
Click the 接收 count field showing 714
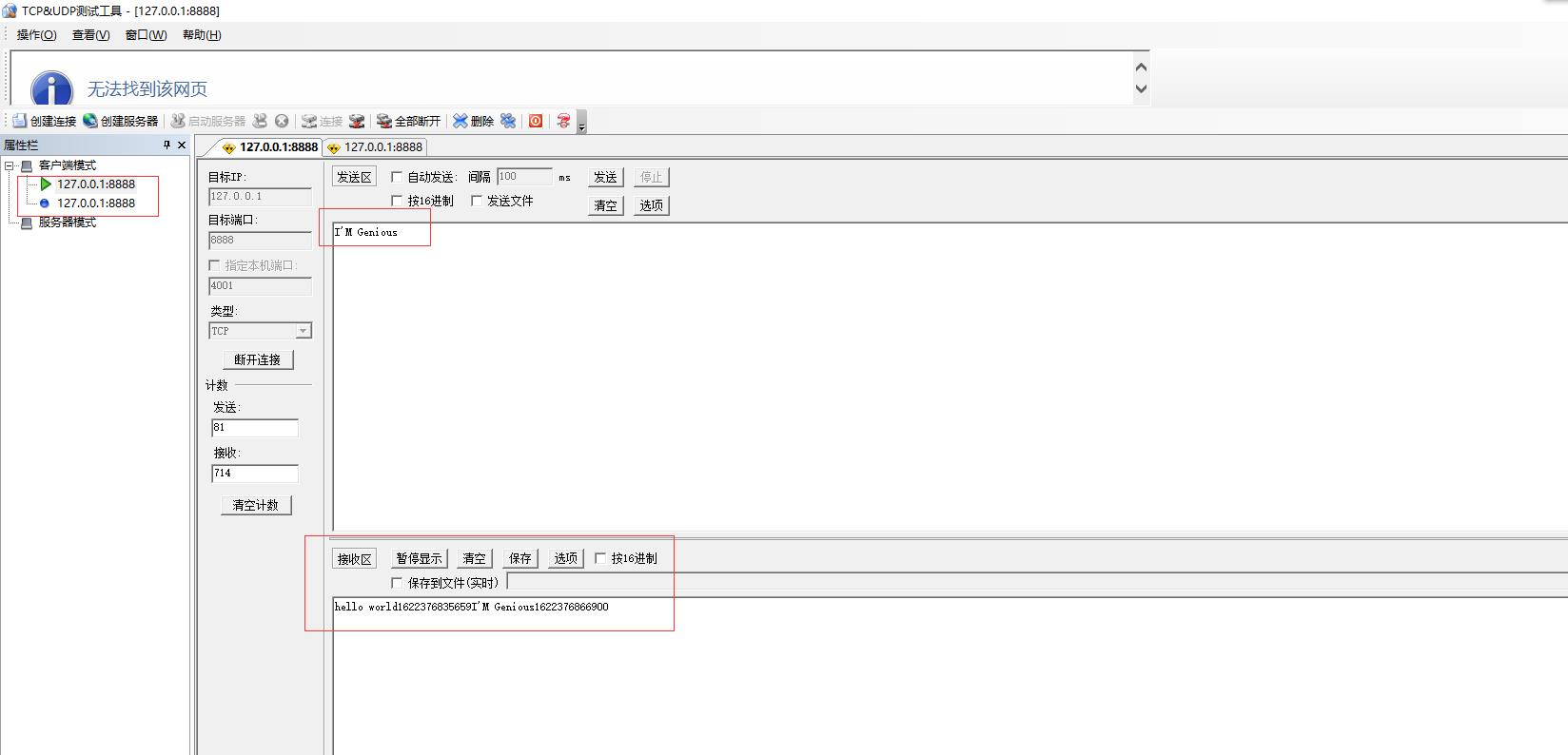point(255,474)
